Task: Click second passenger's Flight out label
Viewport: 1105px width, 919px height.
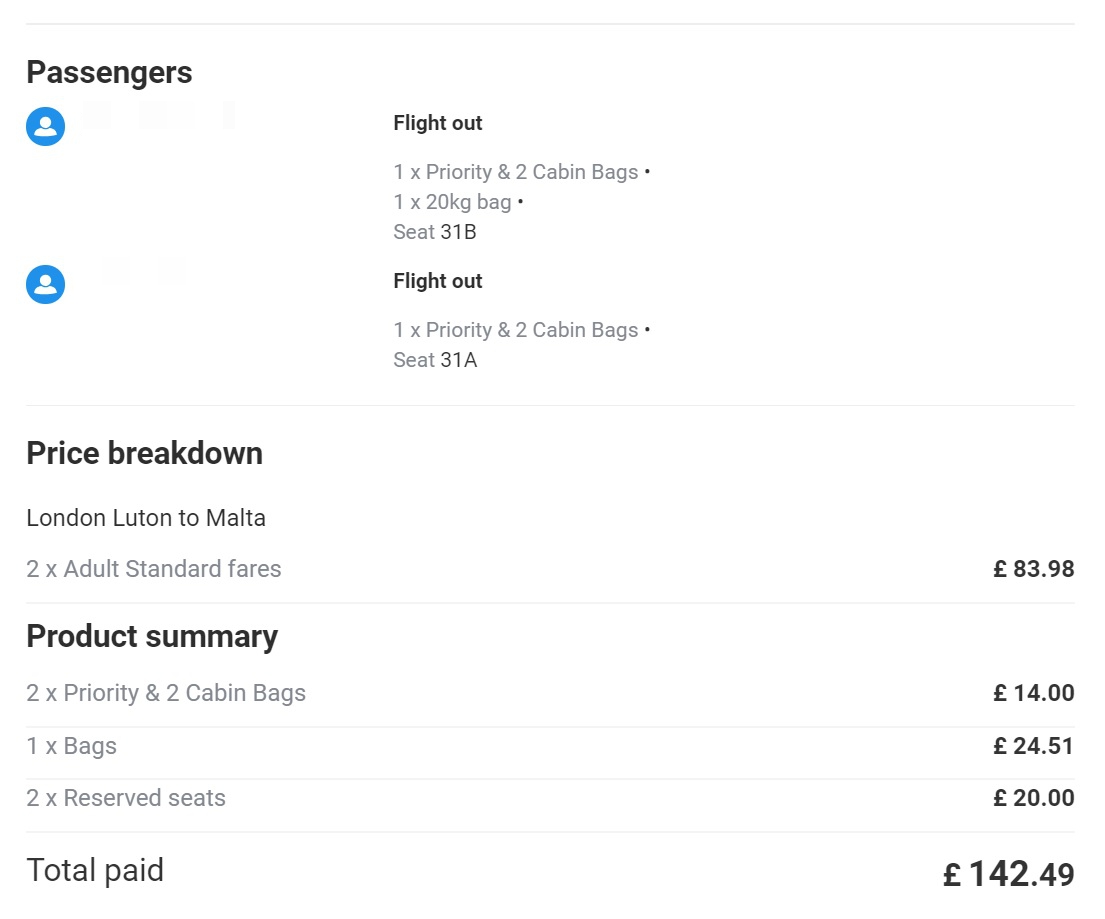Action: click(438, 280)
